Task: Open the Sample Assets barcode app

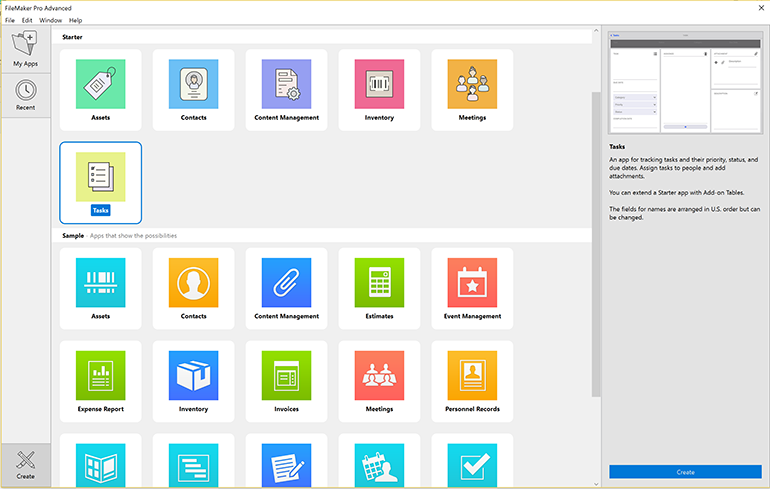Action: (101, 283)
